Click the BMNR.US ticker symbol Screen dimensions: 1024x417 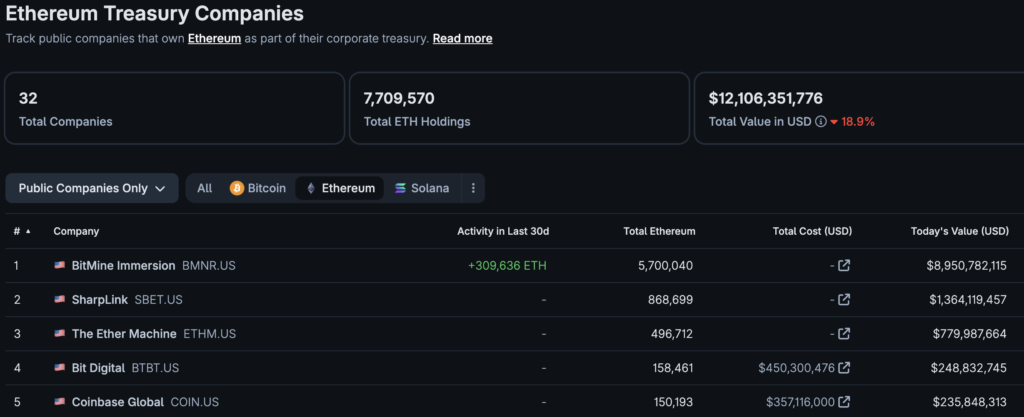coord(208,266)
